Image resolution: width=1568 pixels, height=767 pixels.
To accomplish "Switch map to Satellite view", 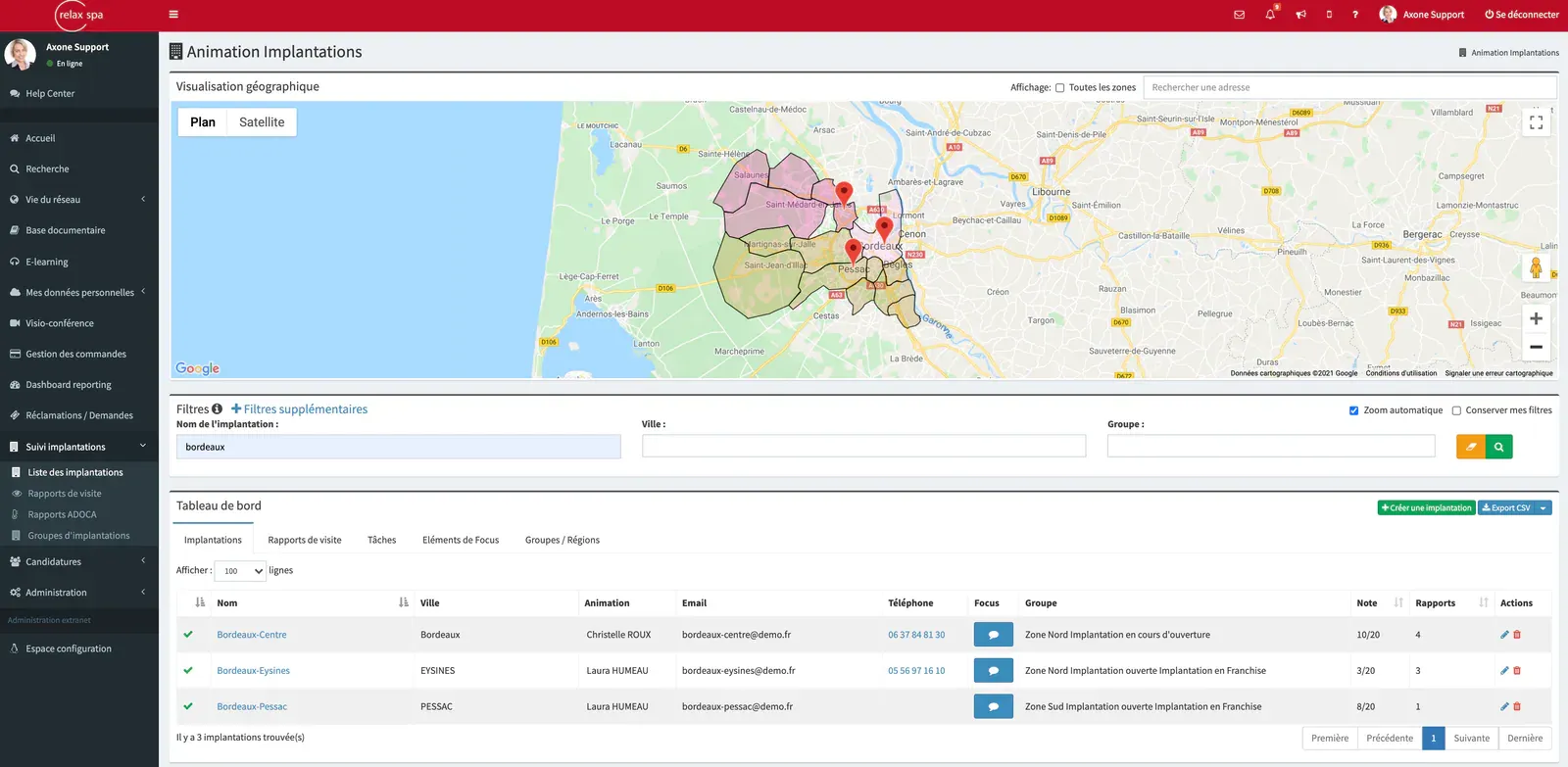I will click(x=262, y=122).
